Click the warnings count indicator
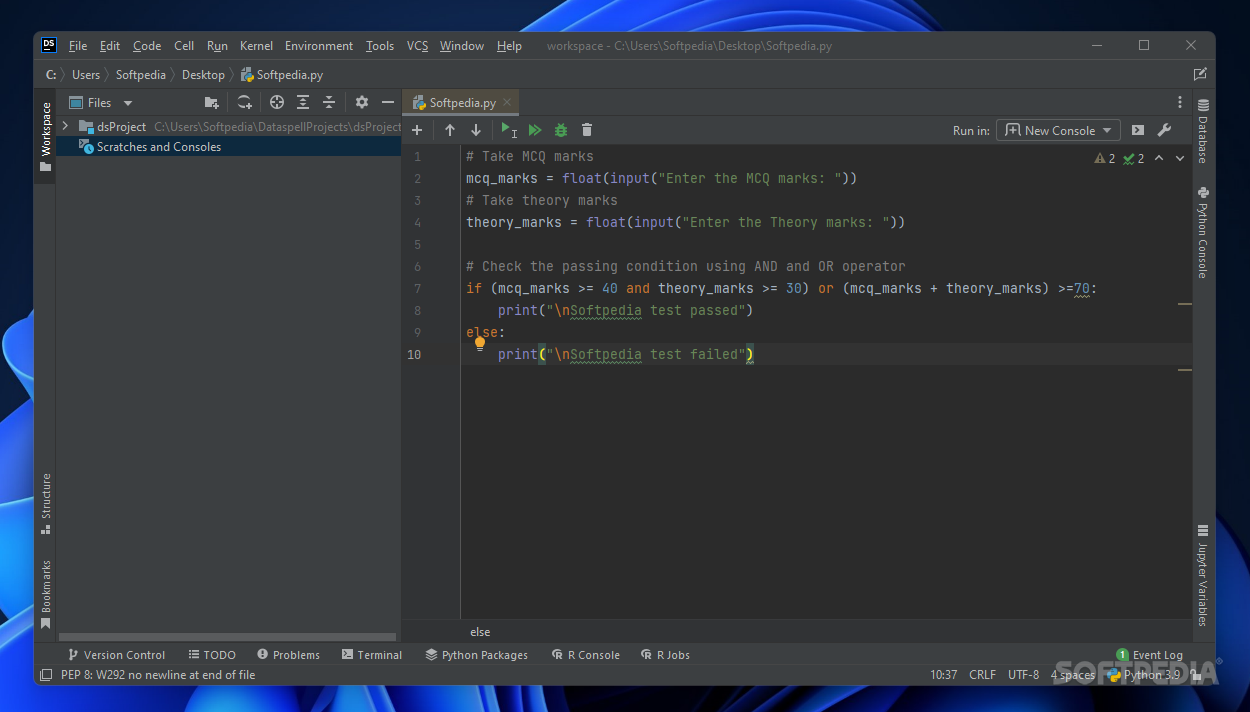Viewport: 1250px width, 712px height. 1105,158
